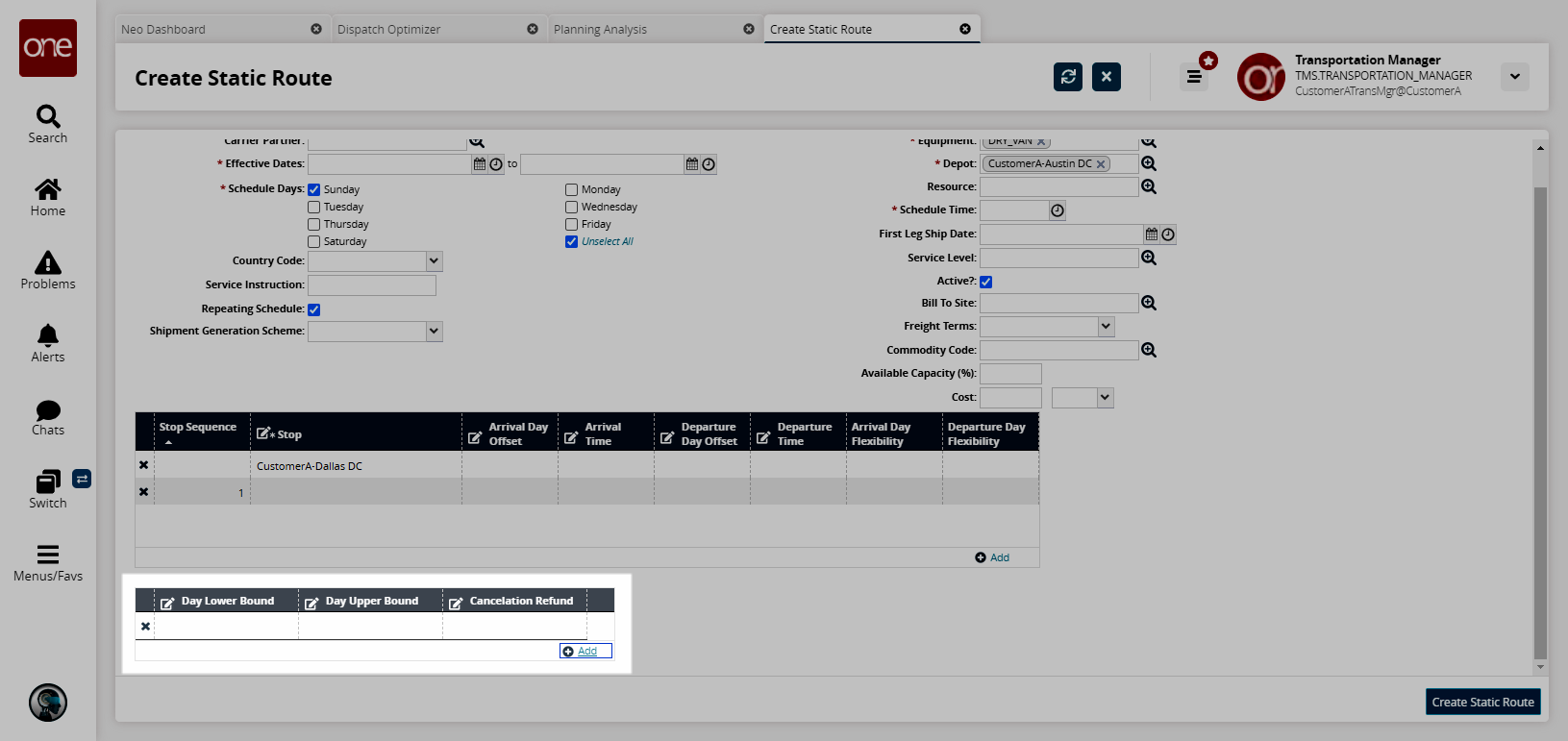The height and width of the screenshot is (741, 1568).
Task: Check the Monday schedule day box
Action: tap(572, 190)
